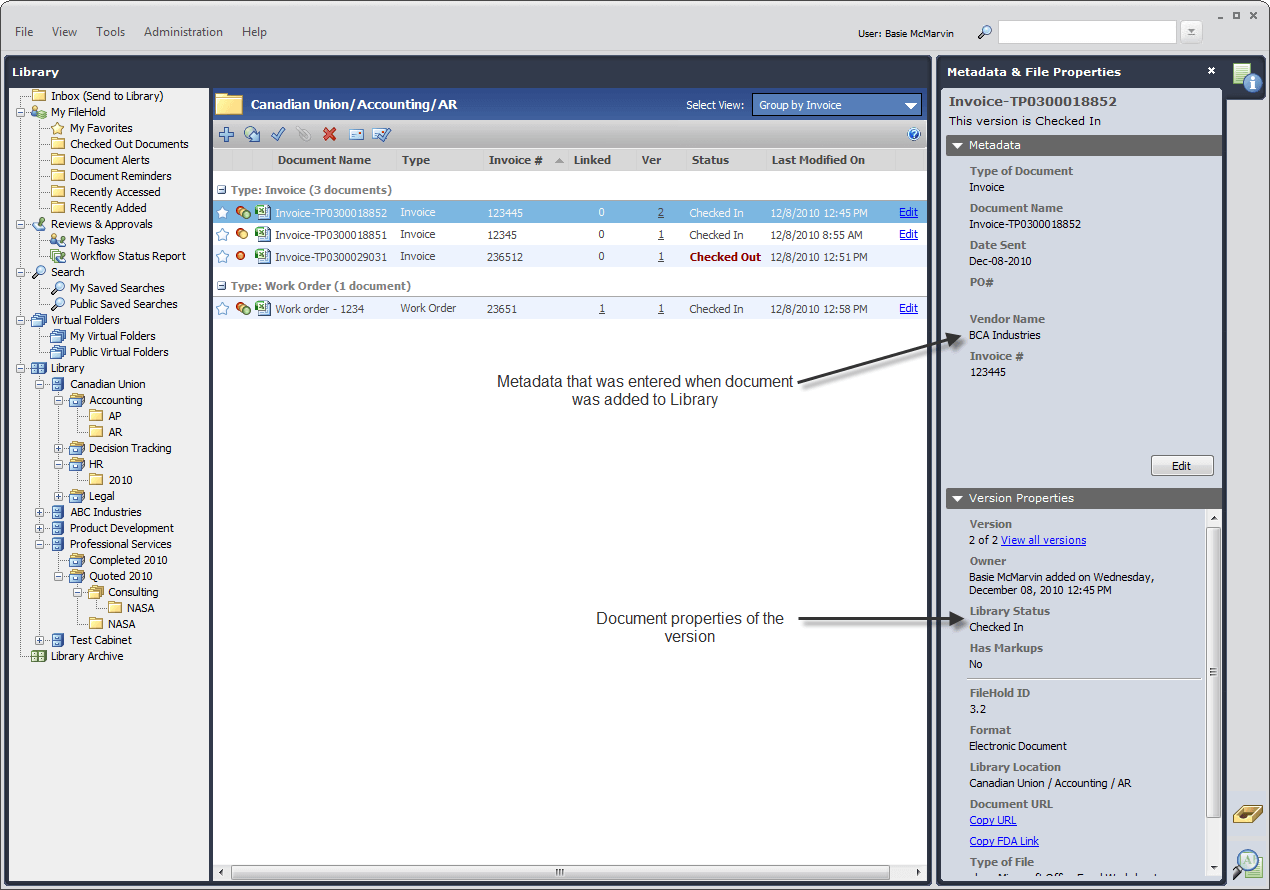Select Inbox (Send to Library) in tree

coord(107,96)
